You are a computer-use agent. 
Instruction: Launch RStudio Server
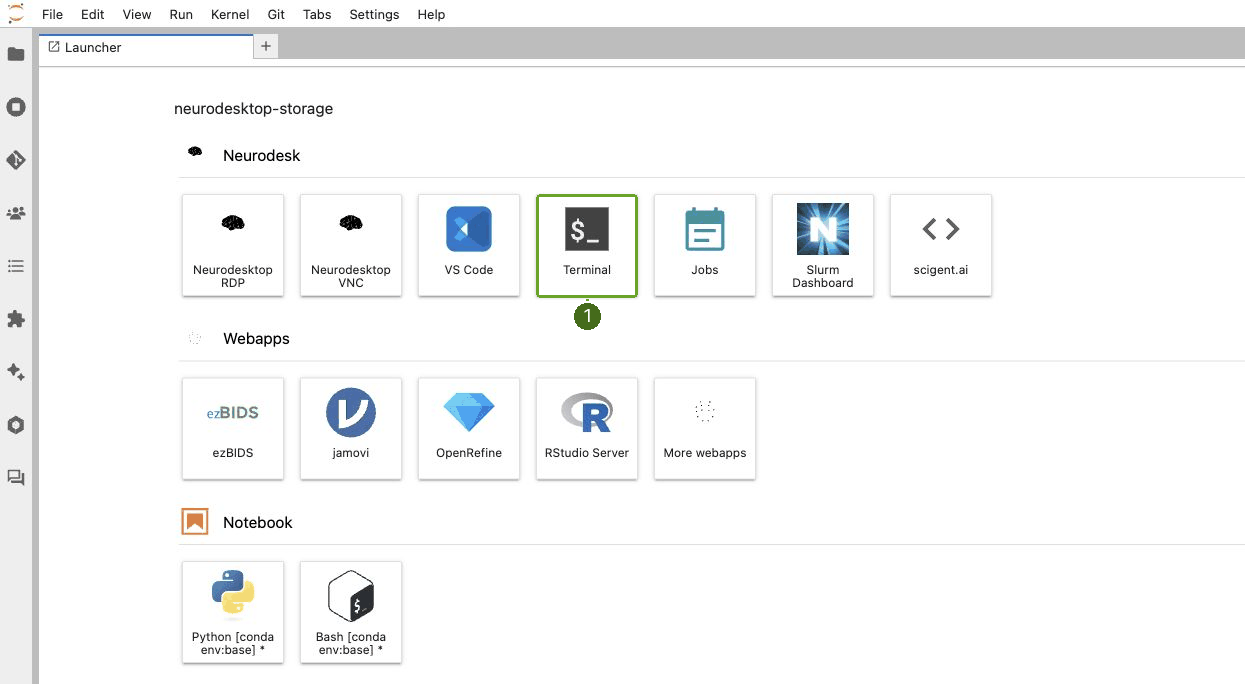coord(587,428)
